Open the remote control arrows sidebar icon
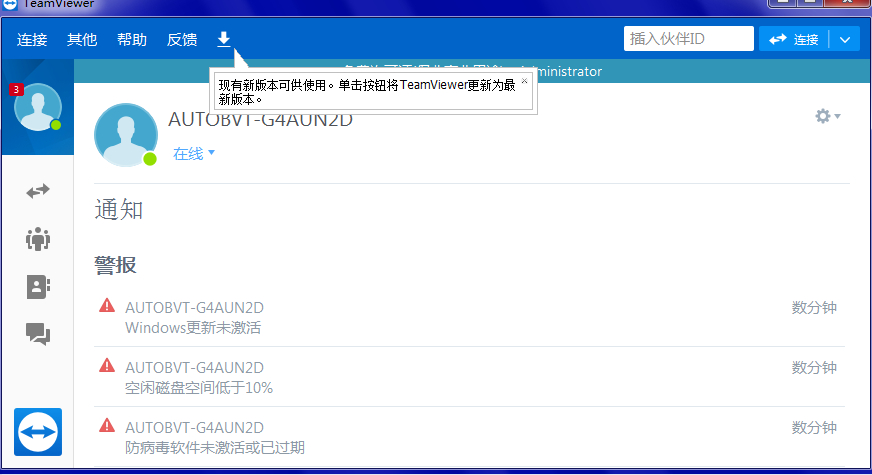Screen dimensions: 872x475 click(x=38, y=191)
